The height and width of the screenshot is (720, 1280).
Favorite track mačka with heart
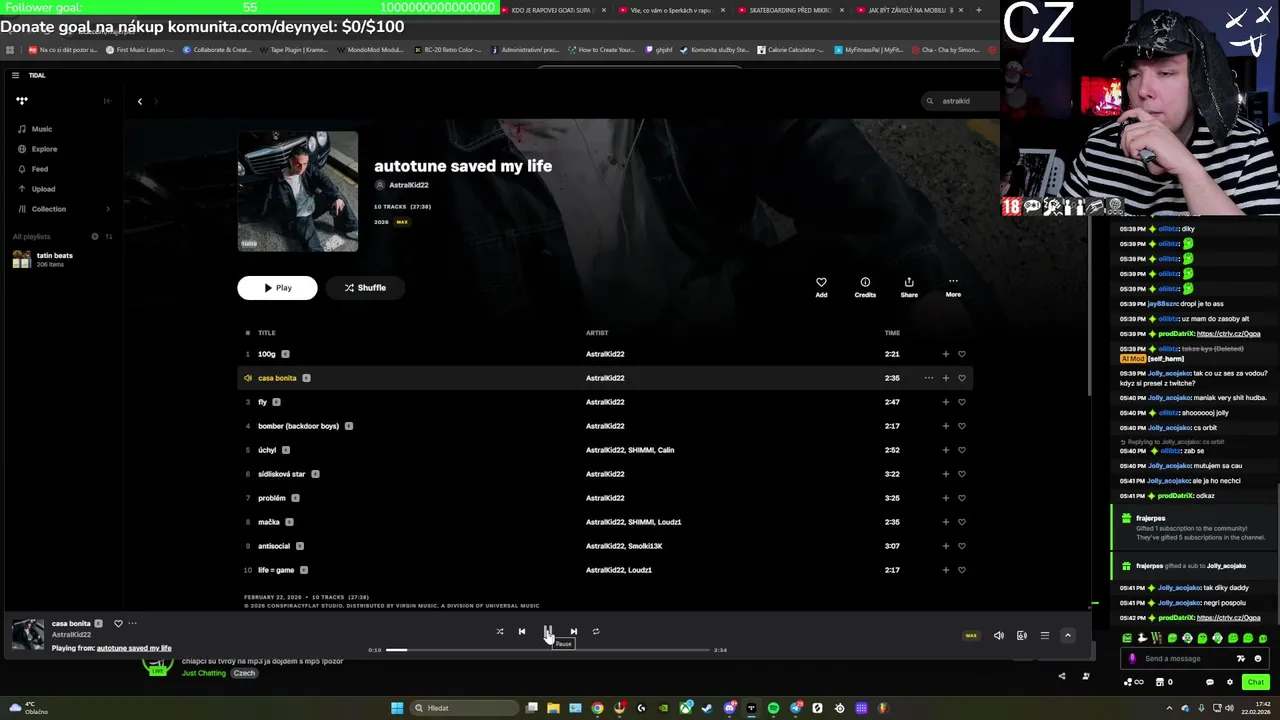[962, 522]
